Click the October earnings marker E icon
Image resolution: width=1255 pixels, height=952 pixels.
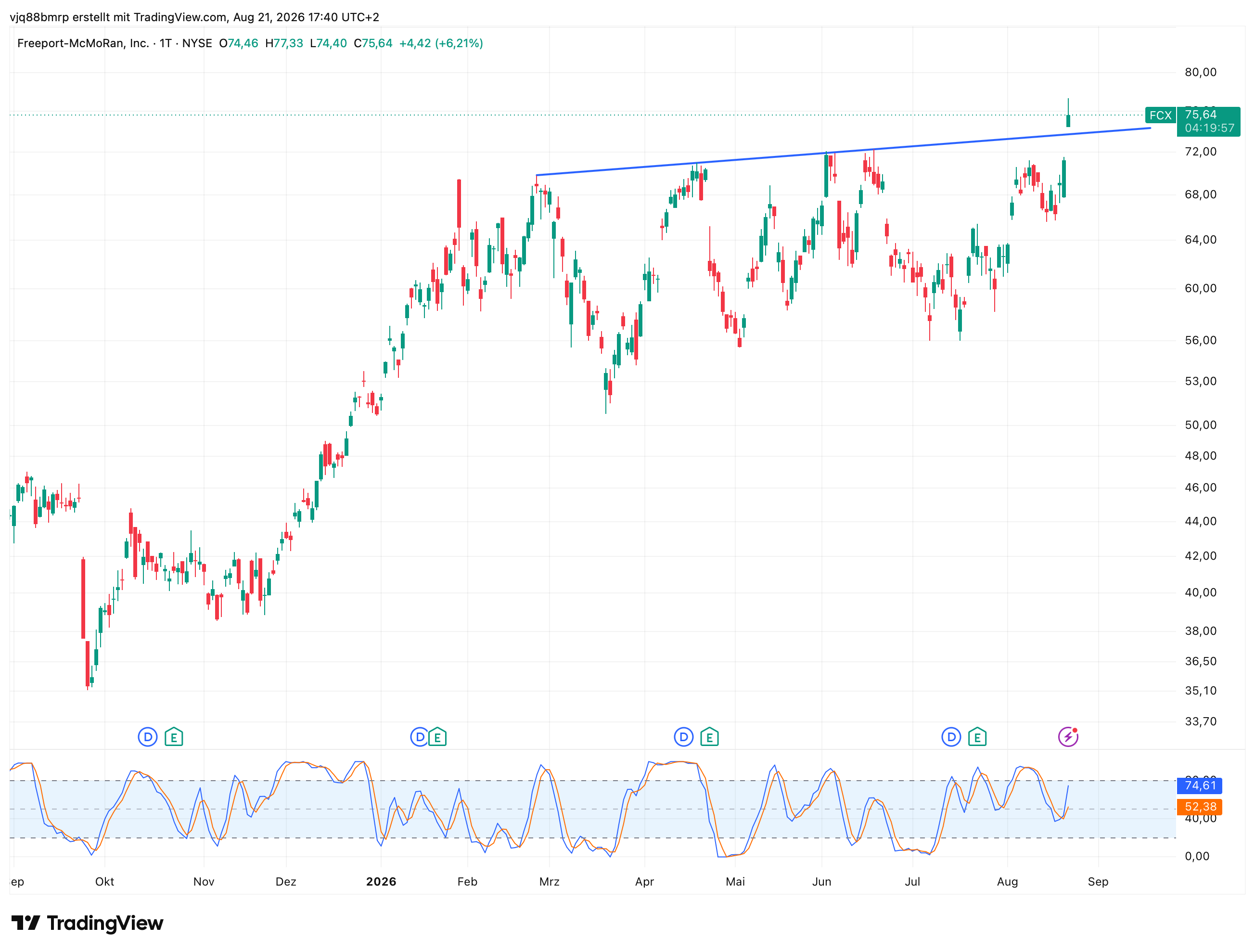174,737
